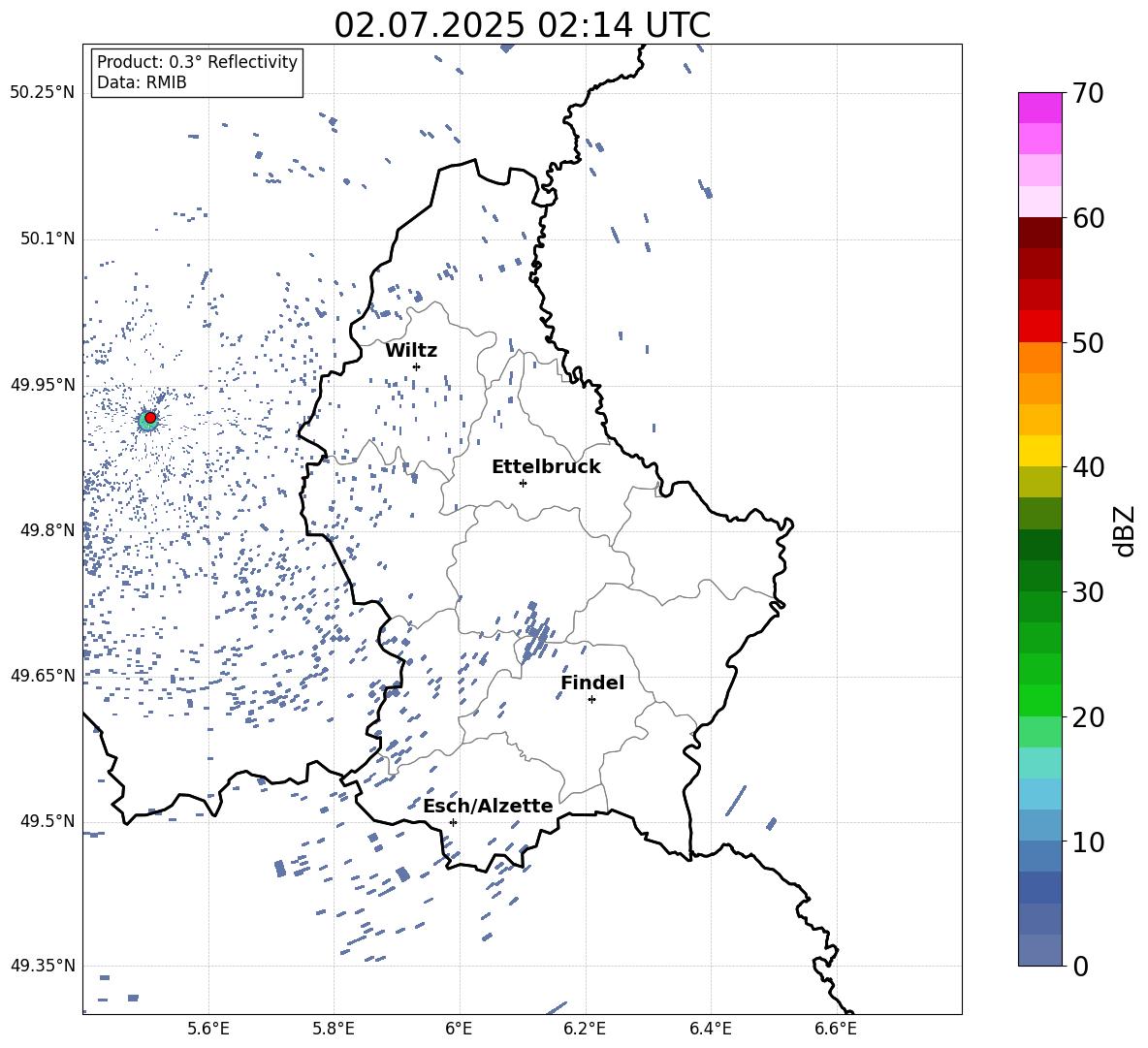The image size is (1148, 1048).
Task: Click the latitude label 50.25°N
Action: 43,93
